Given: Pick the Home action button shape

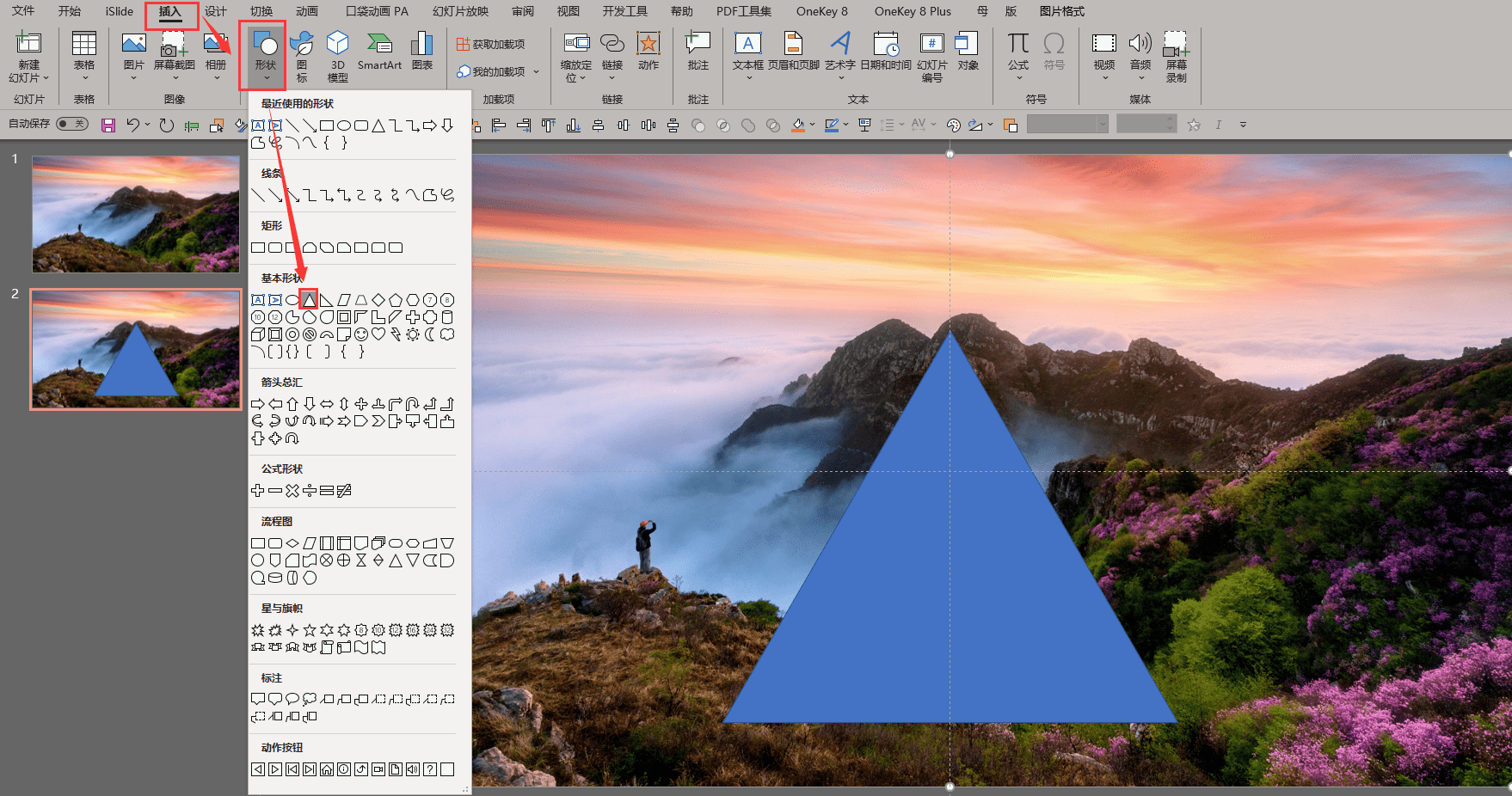Looking at the screenshot, I should (x=327, y=769).
